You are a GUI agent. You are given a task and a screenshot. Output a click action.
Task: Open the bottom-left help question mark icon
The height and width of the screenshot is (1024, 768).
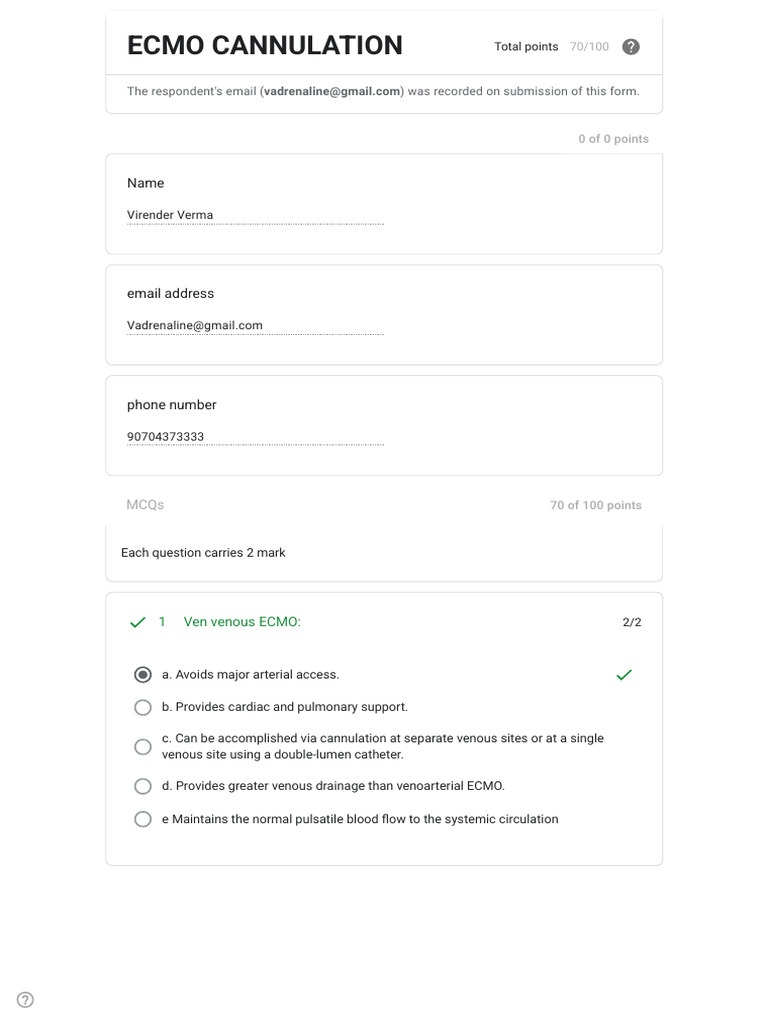[x=25, y=999]
